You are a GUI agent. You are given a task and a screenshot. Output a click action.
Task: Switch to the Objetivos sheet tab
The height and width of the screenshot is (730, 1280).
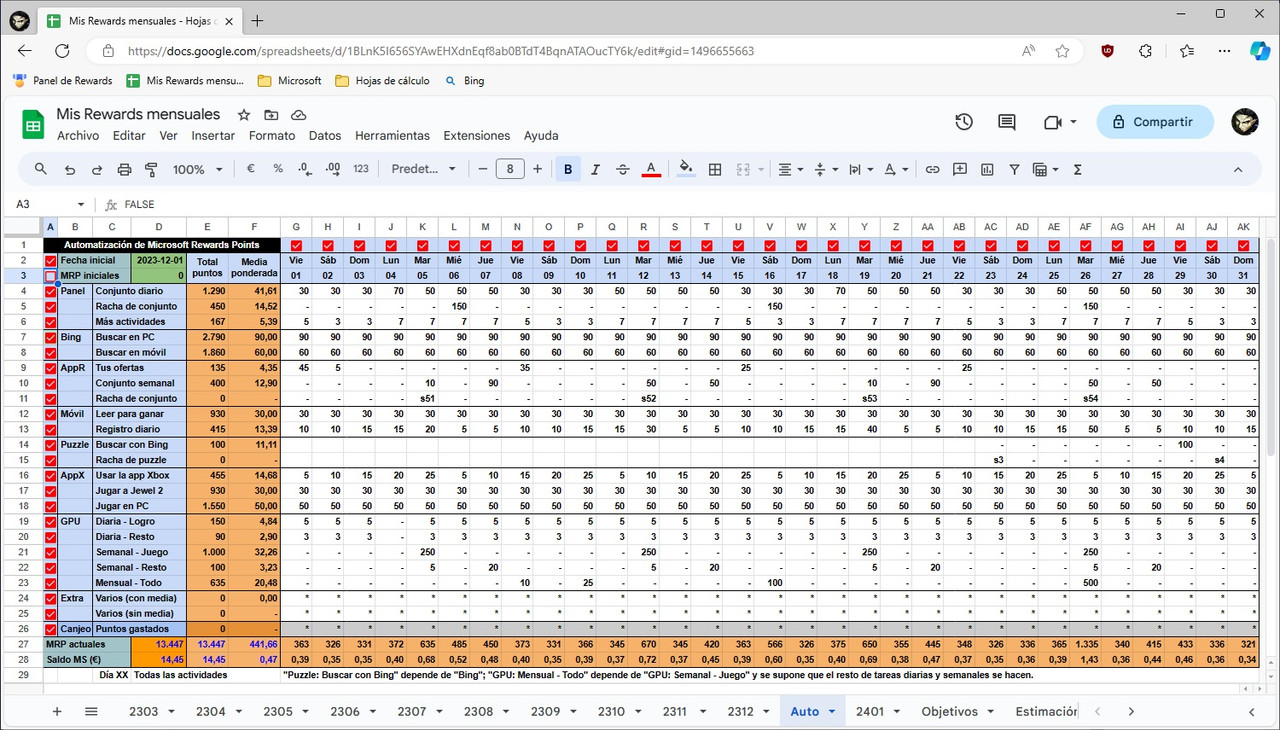[x=949, y=712]
